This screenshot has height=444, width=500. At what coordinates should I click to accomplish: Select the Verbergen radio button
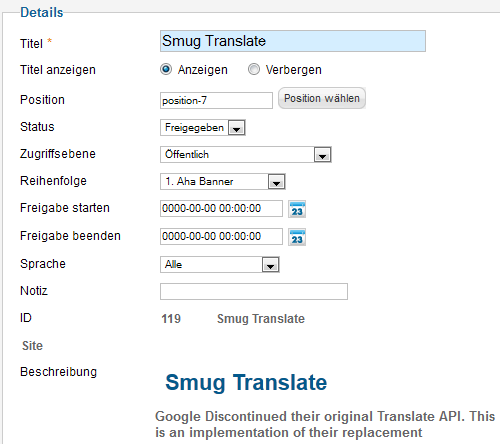[254, 69]
